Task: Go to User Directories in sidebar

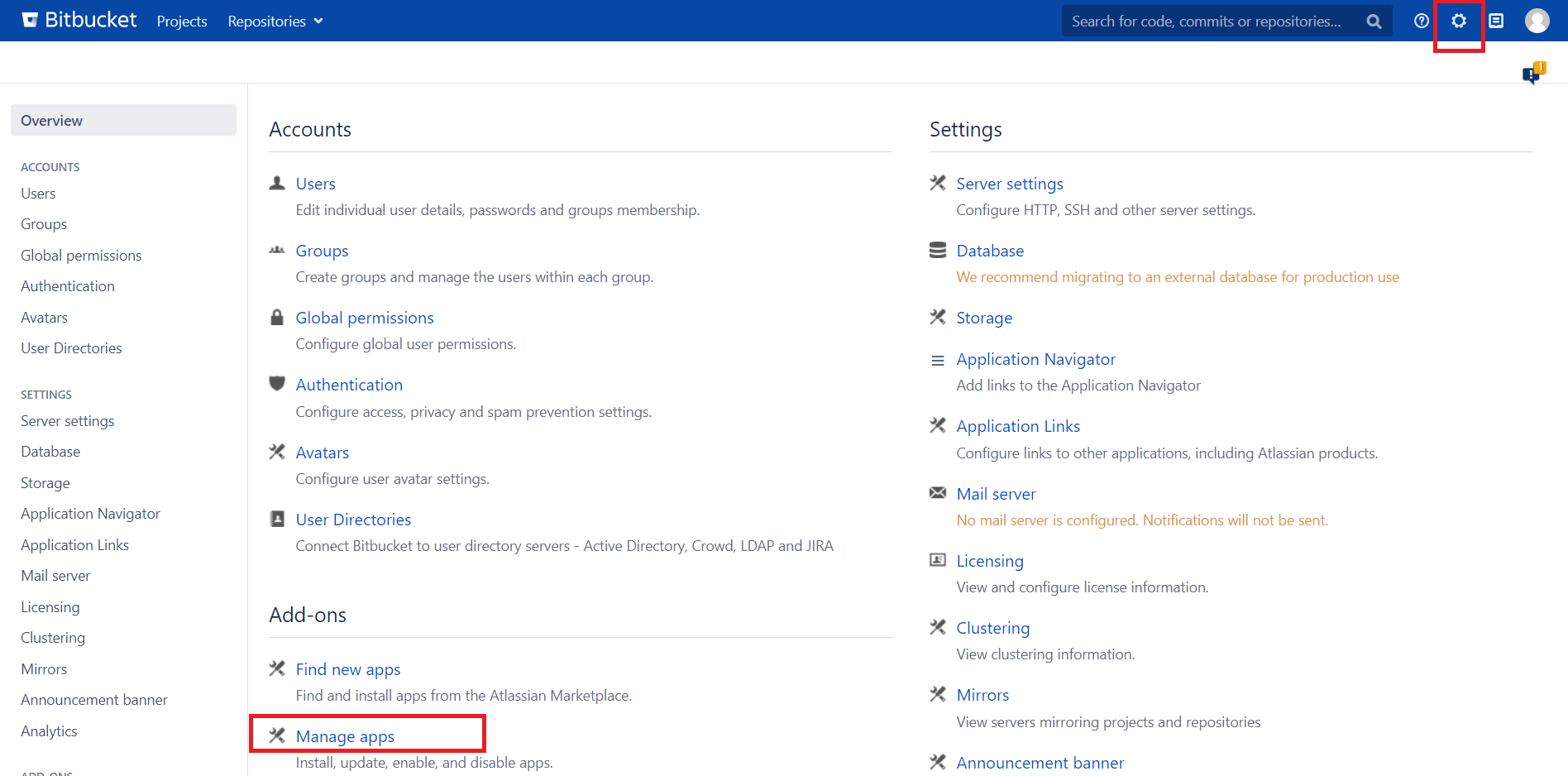Action: coord(71,348)
